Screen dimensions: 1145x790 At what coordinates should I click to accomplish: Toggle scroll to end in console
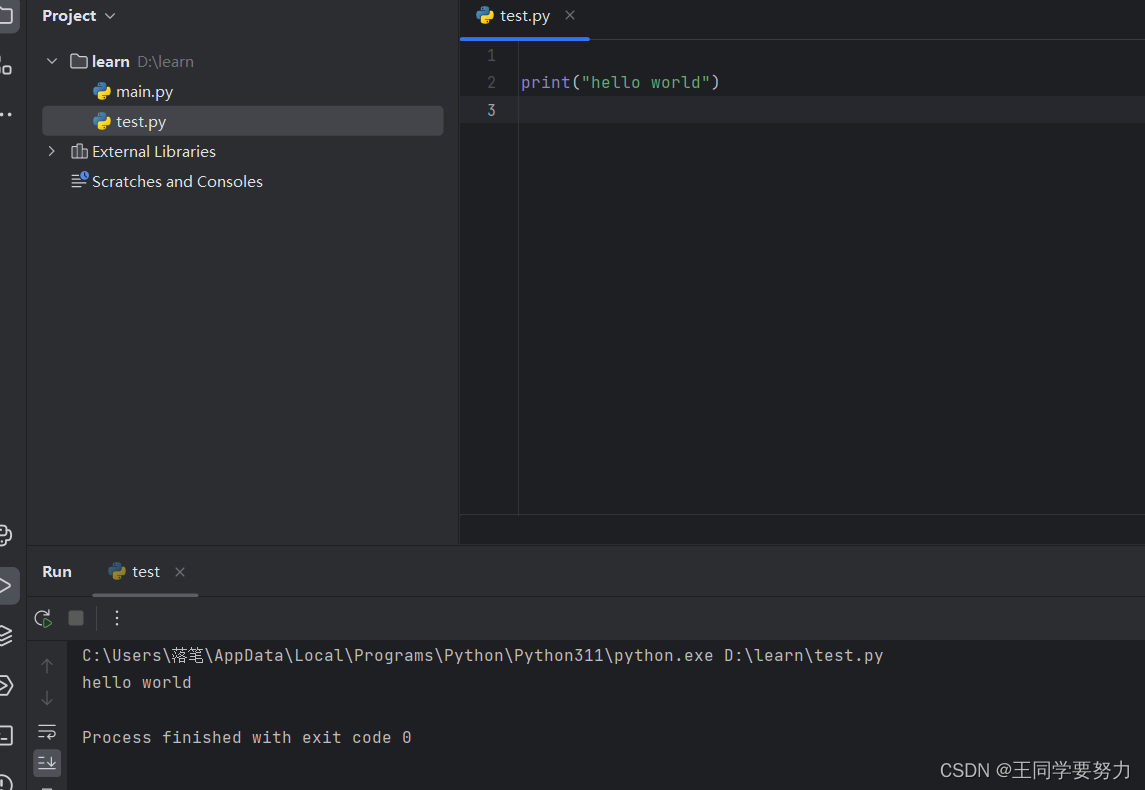(47, 763)
